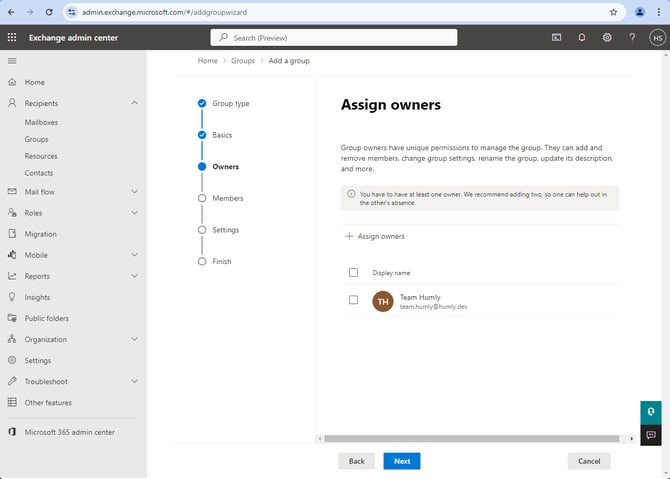Image resolution: width=670 pixels, height=479 pixels.
Task: Open the help question mark icon
Action: [x=632, y=38]
